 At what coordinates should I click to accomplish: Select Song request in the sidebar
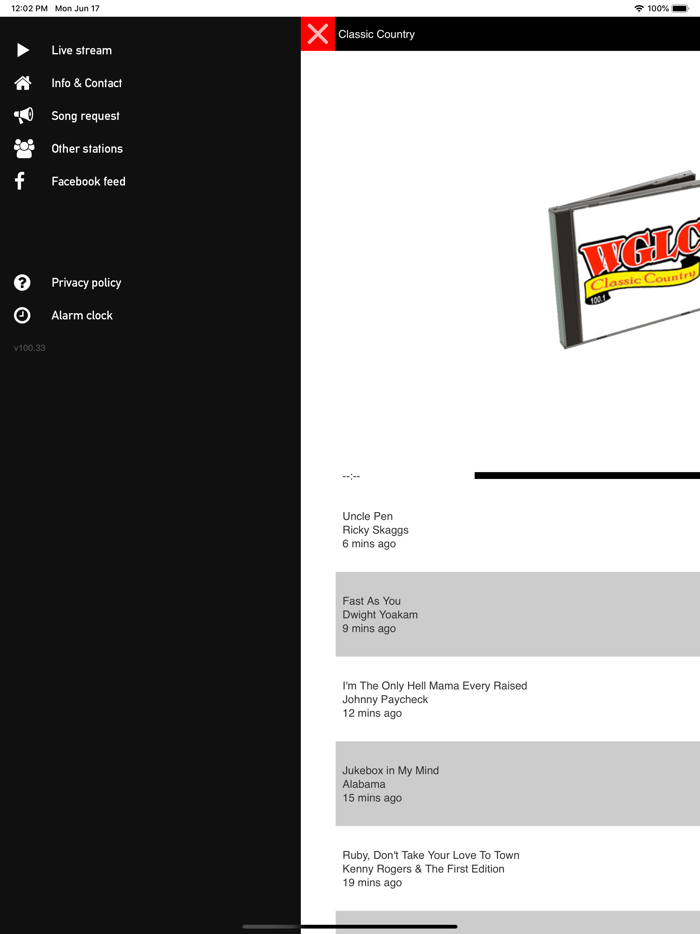point(85,116)
